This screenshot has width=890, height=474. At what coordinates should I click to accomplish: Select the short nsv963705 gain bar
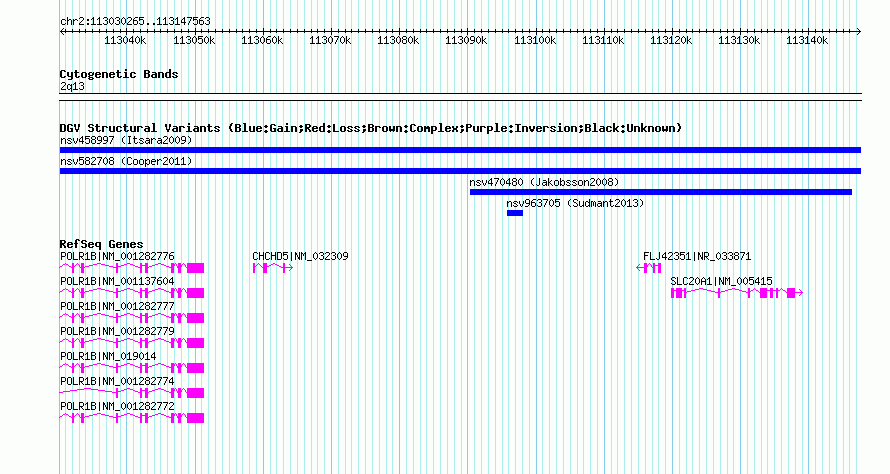515,213
